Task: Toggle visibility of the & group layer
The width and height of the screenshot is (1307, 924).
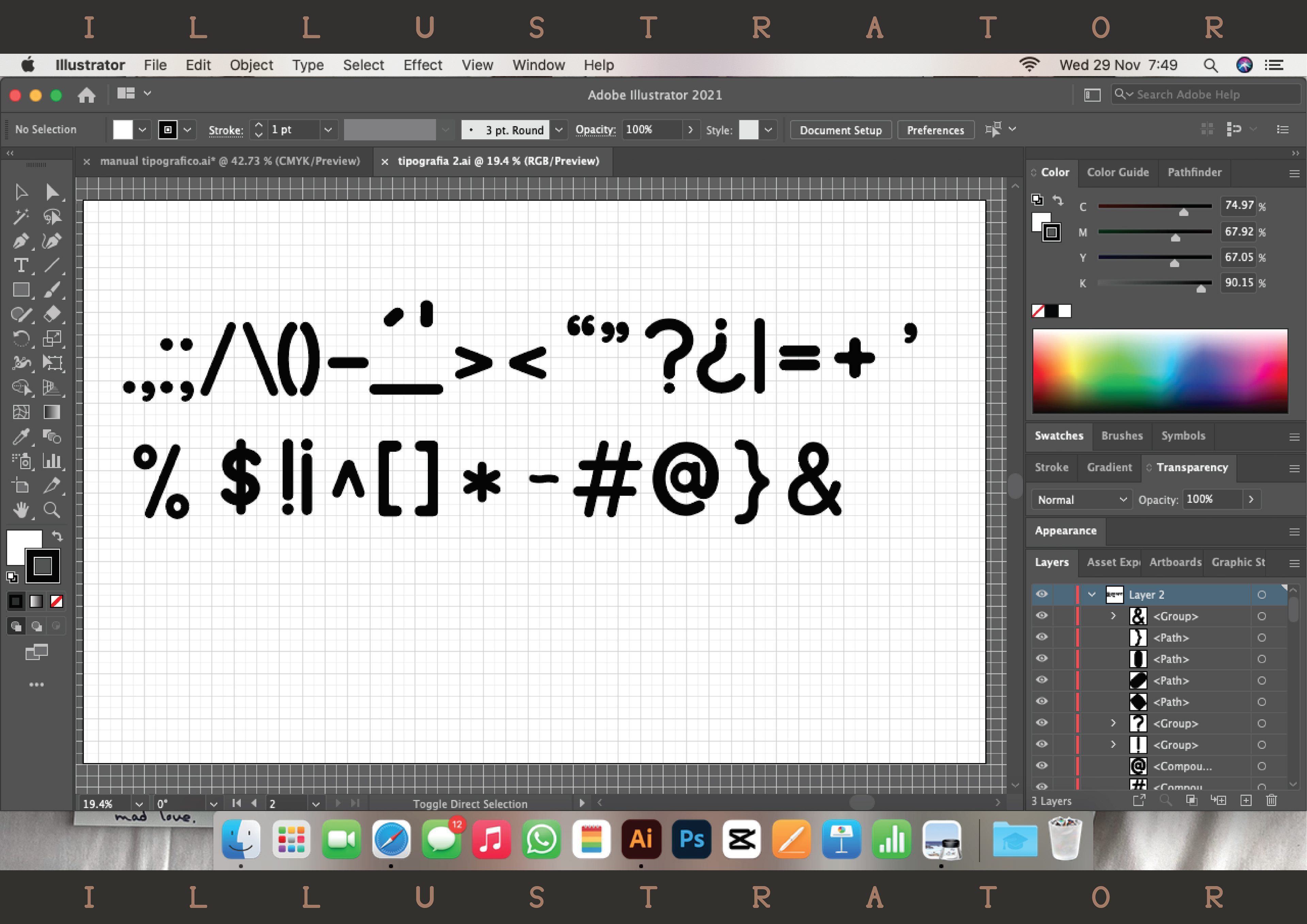Action: tap(1041, 616)
